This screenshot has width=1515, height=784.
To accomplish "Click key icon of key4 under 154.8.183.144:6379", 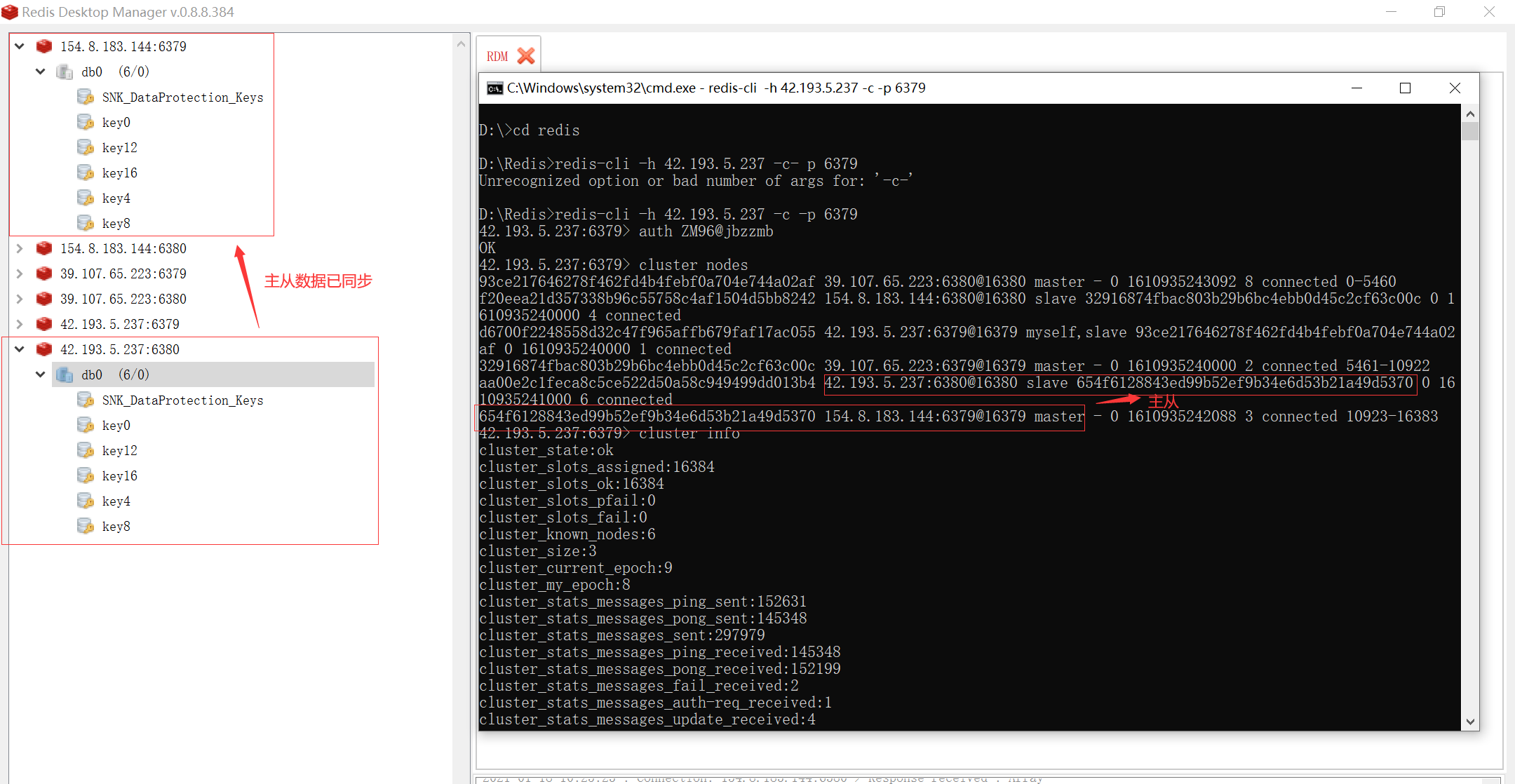I will (x=86, y=198).
